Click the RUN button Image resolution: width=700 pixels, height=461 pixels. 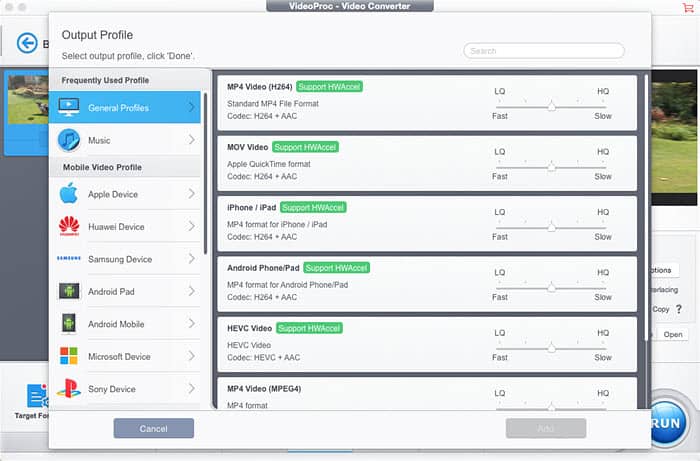point(667,423)
